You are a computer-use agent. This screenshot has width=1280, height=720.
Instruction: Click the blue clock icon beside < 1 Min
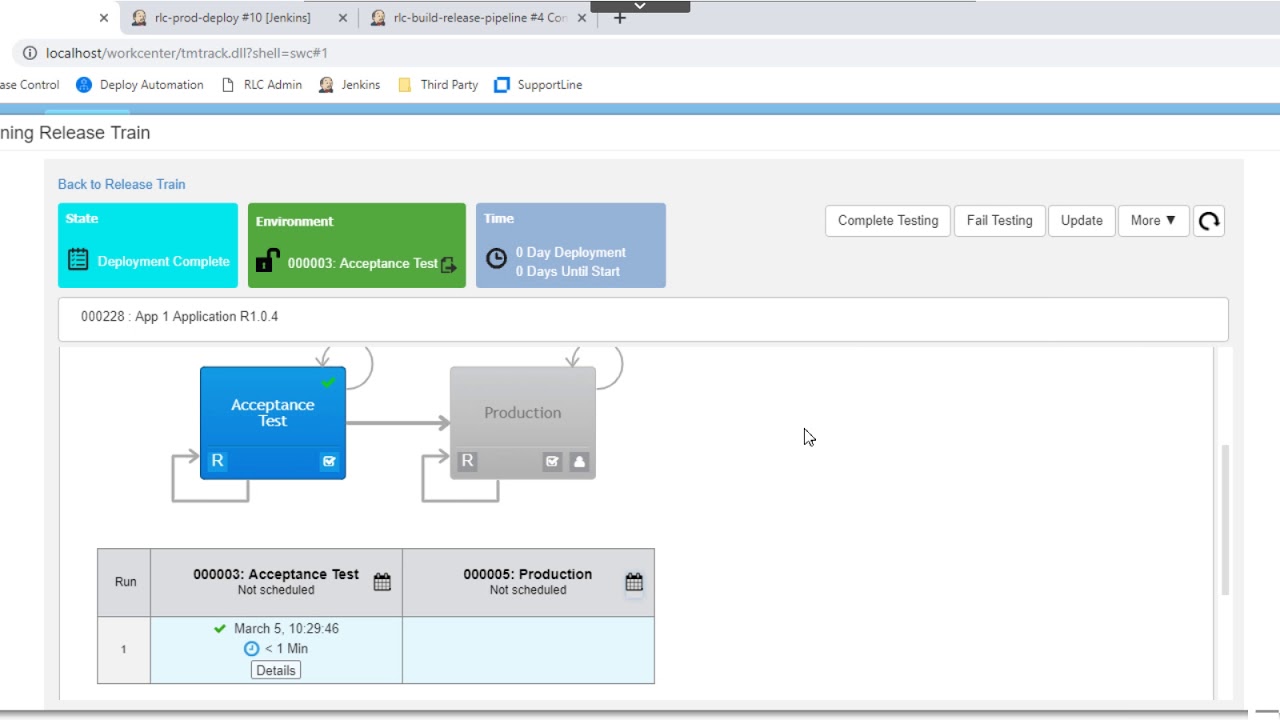(x=252, y=649)
